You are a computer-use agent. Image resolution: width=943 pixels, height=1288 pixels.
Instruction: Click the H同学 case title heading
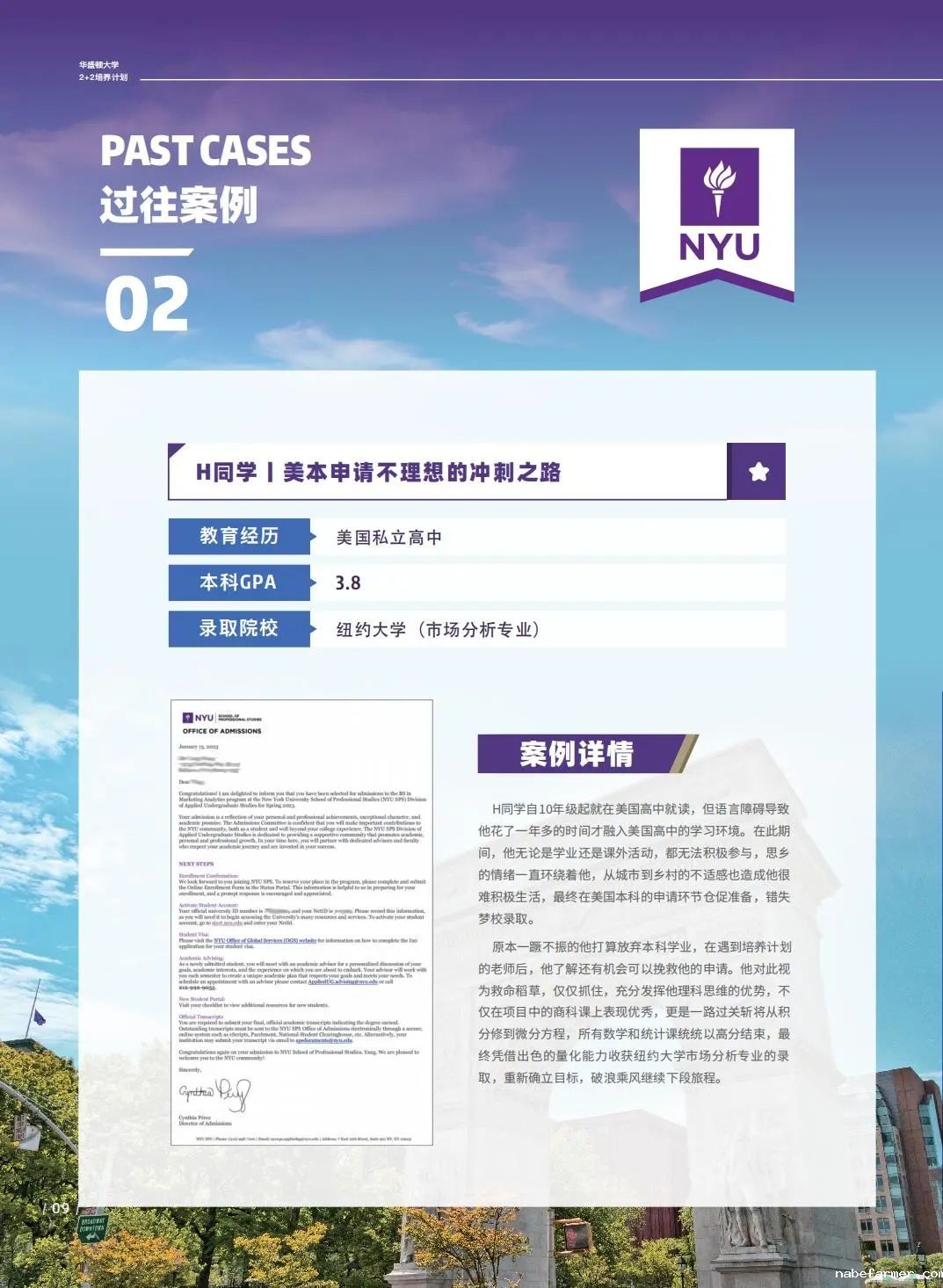pyautogui.click(x=378, y=472)
